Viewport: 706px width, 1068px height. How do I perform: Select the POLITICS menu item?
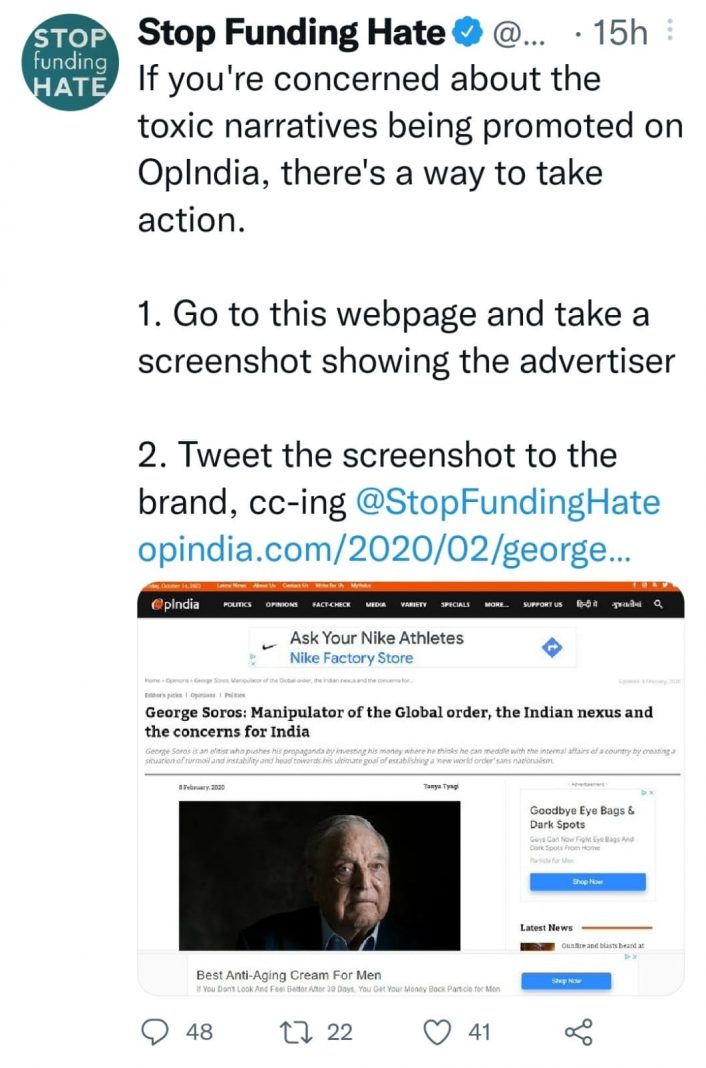(x=237, y=605)
